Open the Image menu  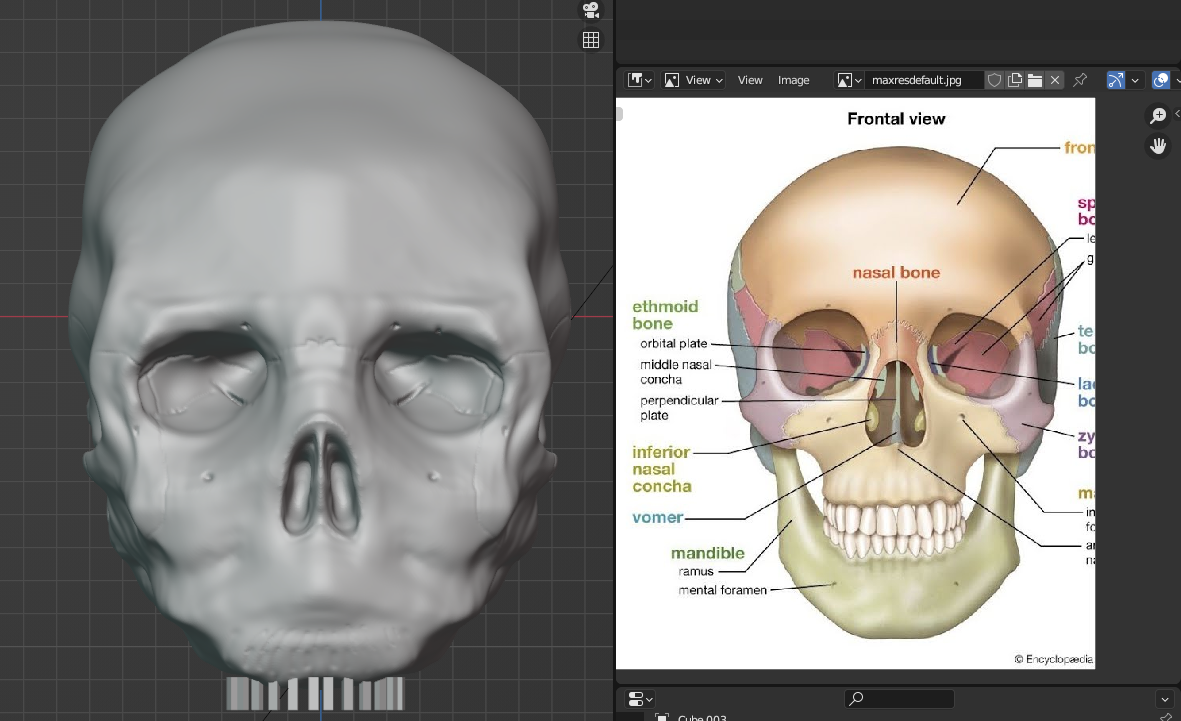tap(794, 80)
